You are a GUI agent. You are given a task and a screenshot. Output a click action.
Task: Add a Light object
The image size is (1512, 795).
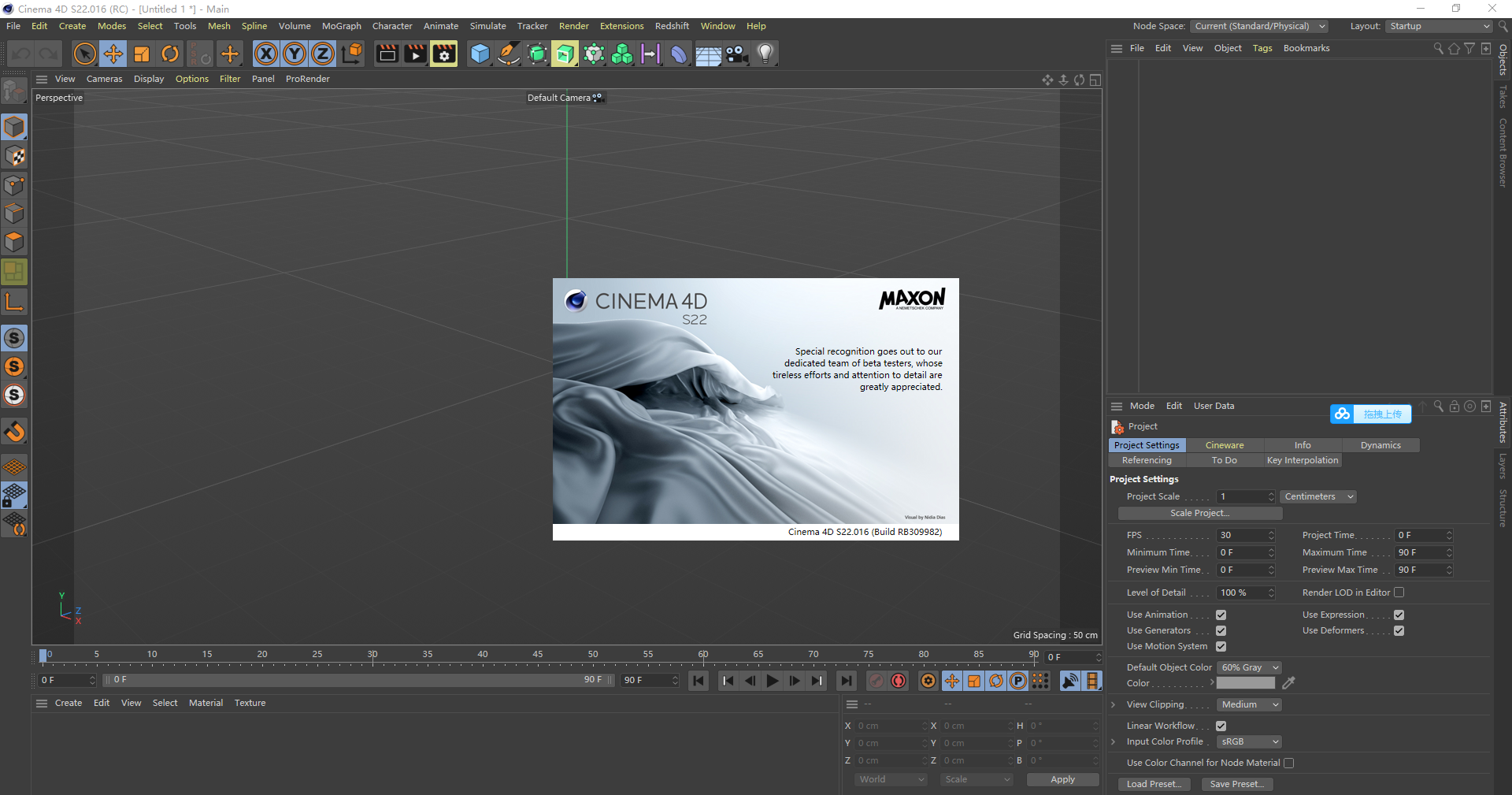[x=765, y=54]
